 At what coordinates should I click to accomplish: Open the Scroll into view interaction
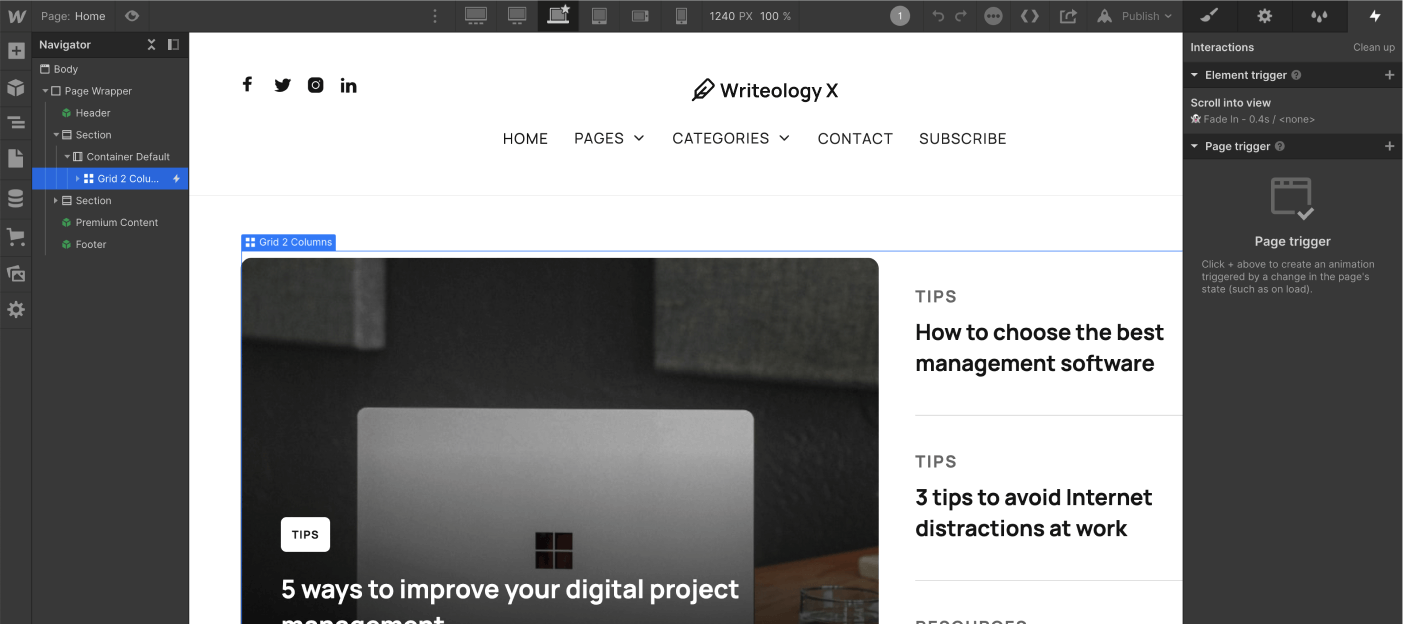(1292, 110)
